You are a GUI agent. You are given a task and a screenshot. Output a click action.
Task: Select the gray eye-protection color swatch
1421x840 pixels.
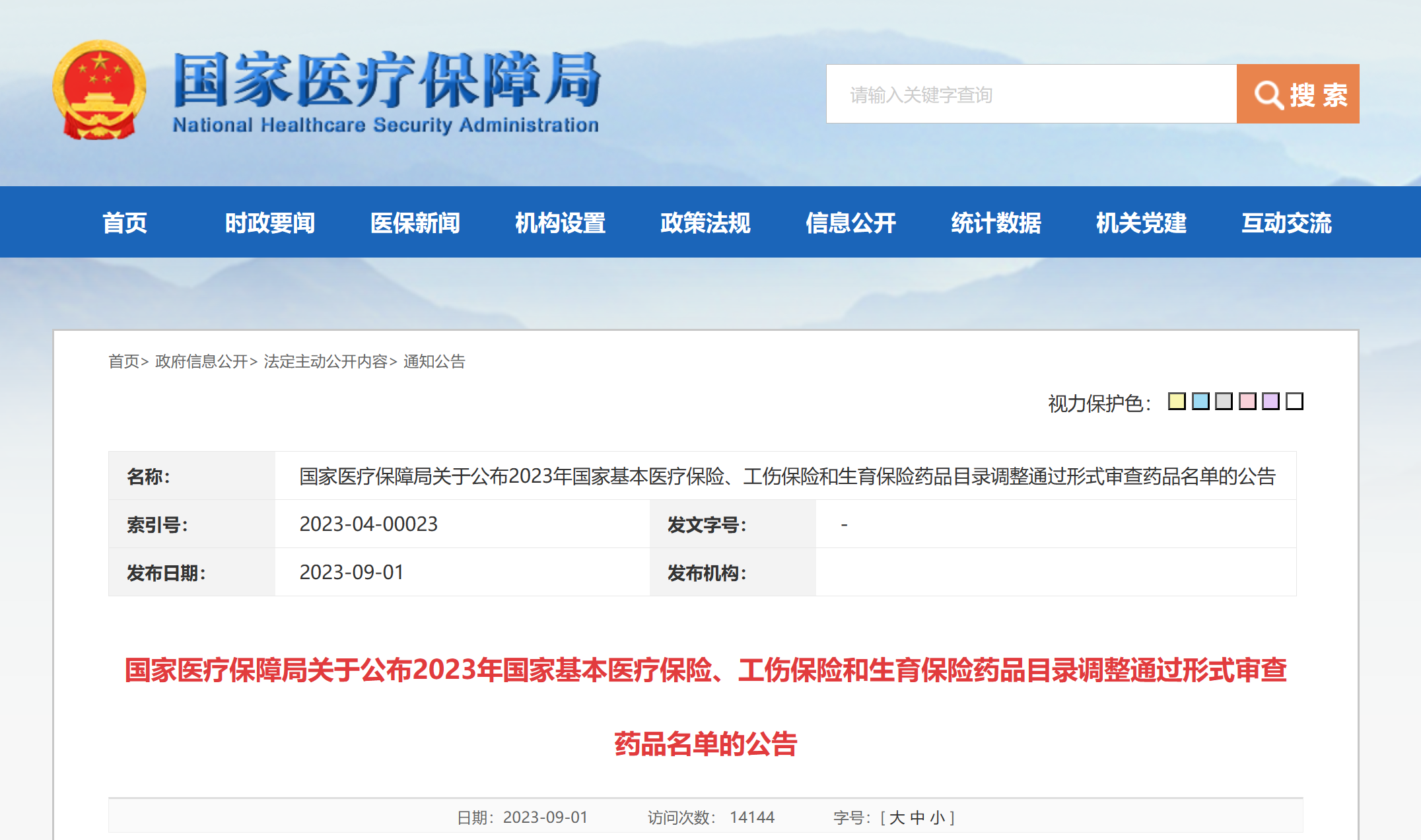pyautogui.click(x=1224, y=402)
